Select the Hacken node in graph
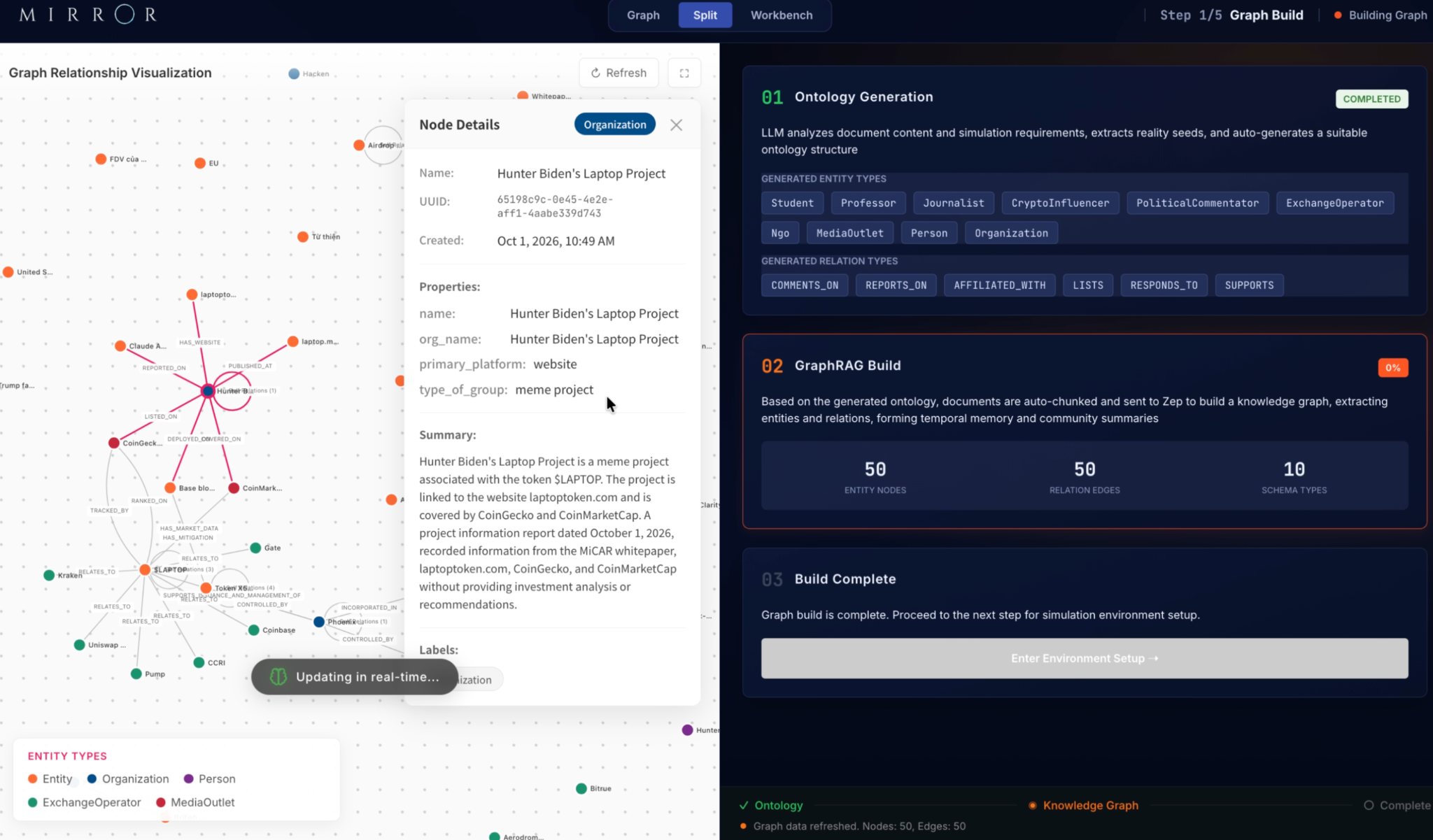Viewport: 1433px width, 840px height. pos(294,73)
